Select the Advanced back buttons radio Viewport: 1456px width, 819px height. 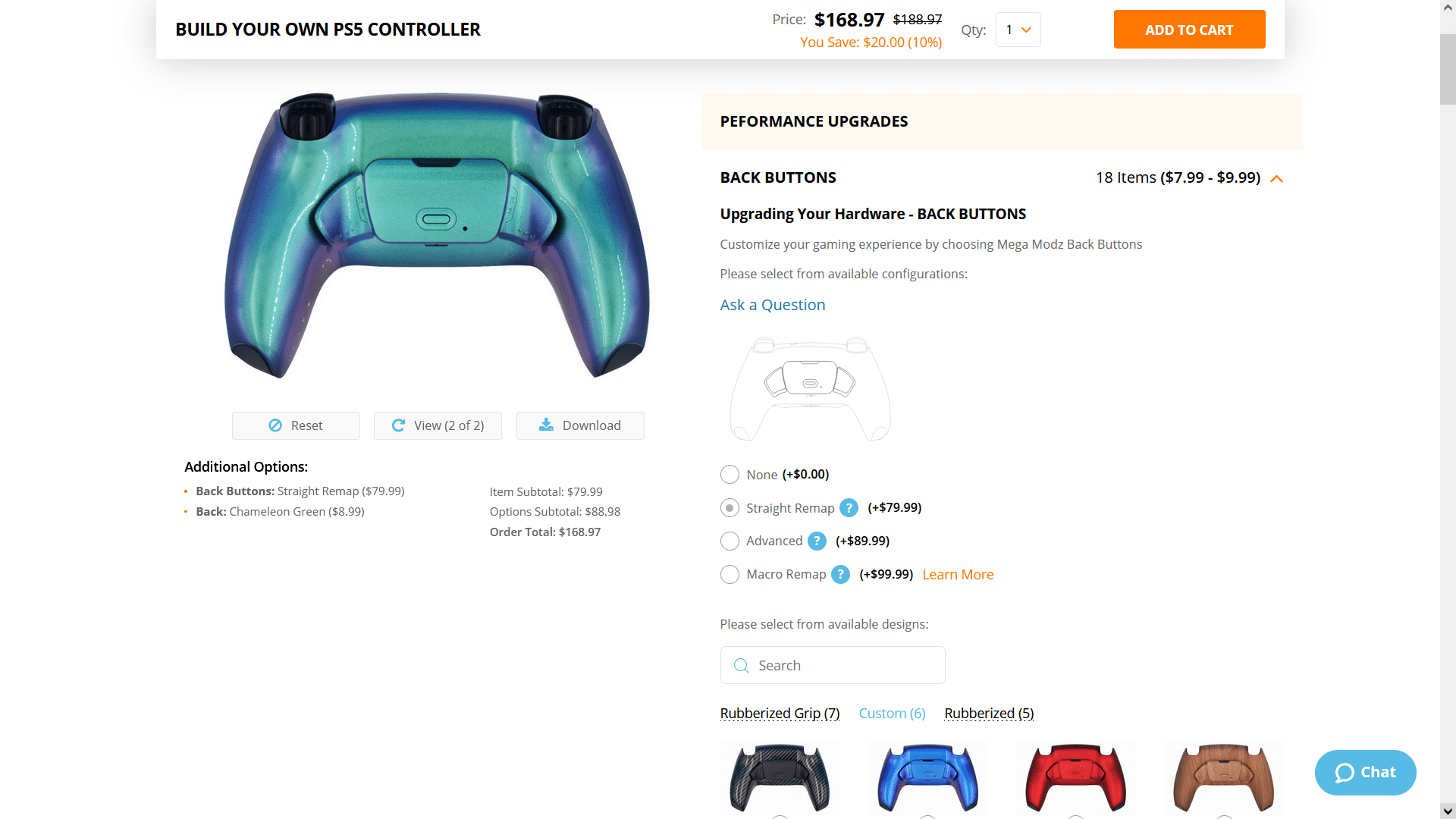point(730,541)
